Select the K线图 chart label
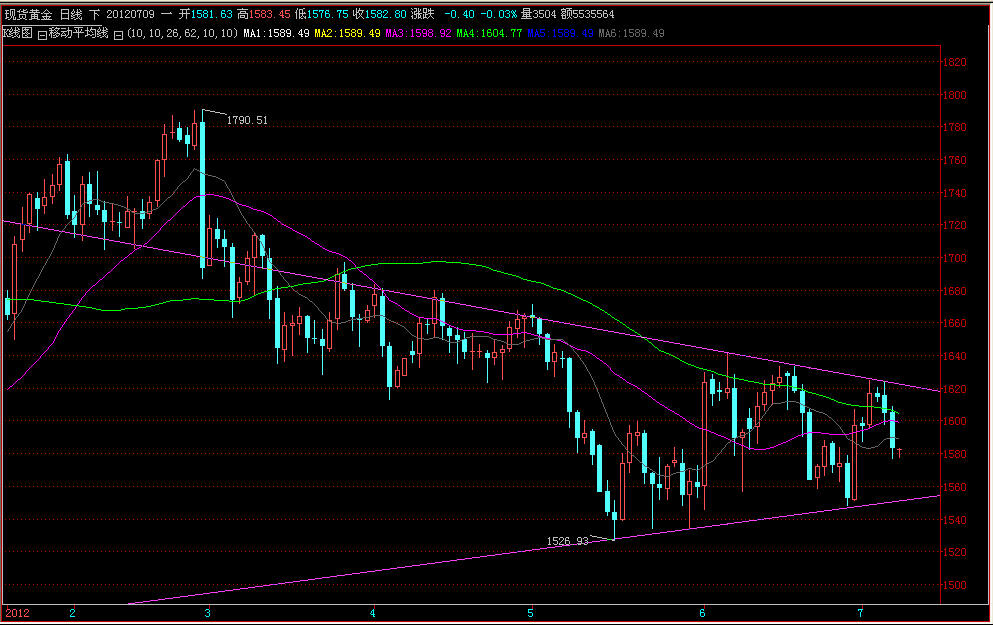This screenshot has width=993, height=625. tap(18, 33)
